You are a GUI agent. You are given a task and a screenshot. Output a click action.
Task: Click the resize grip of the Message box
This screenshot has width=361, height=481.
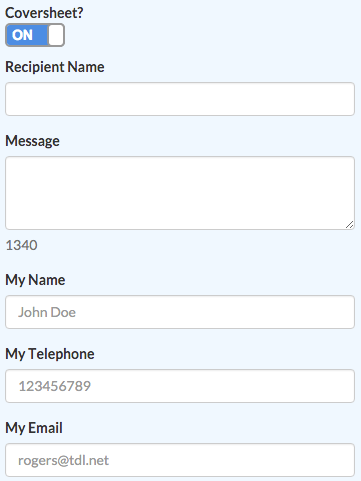pos(349,225)
